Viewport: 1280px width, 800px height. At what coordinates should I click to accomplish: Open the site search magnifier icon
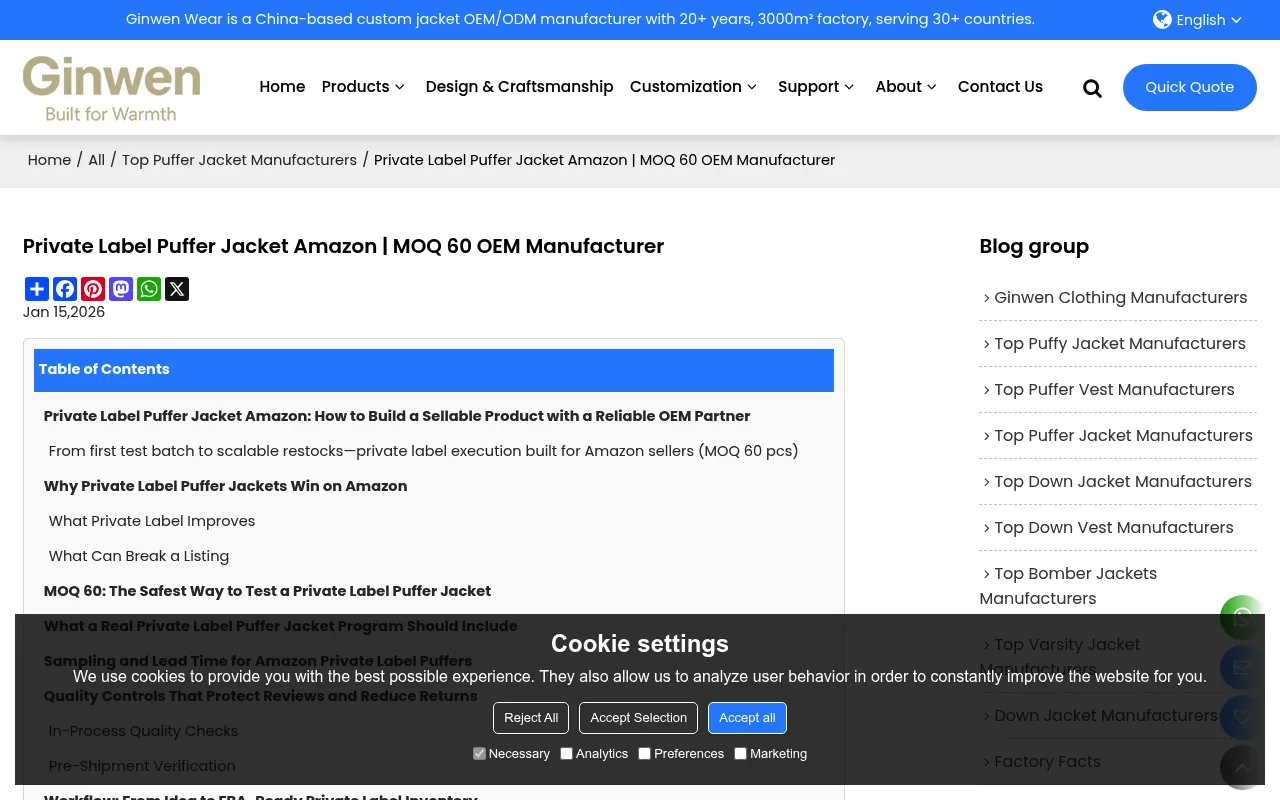1092,88
